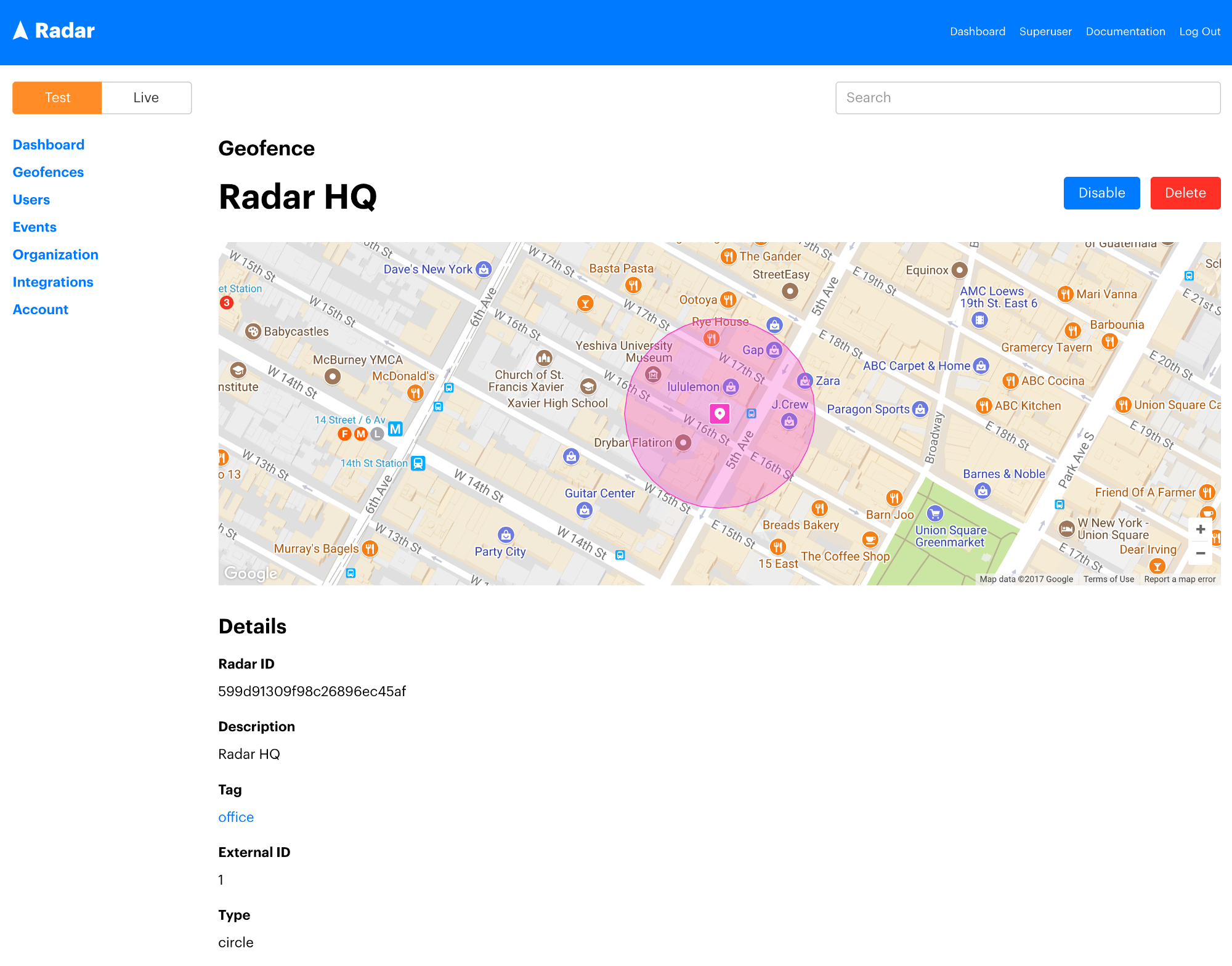Click the Ootoya restaurant pin

click(x=728, y=300)
